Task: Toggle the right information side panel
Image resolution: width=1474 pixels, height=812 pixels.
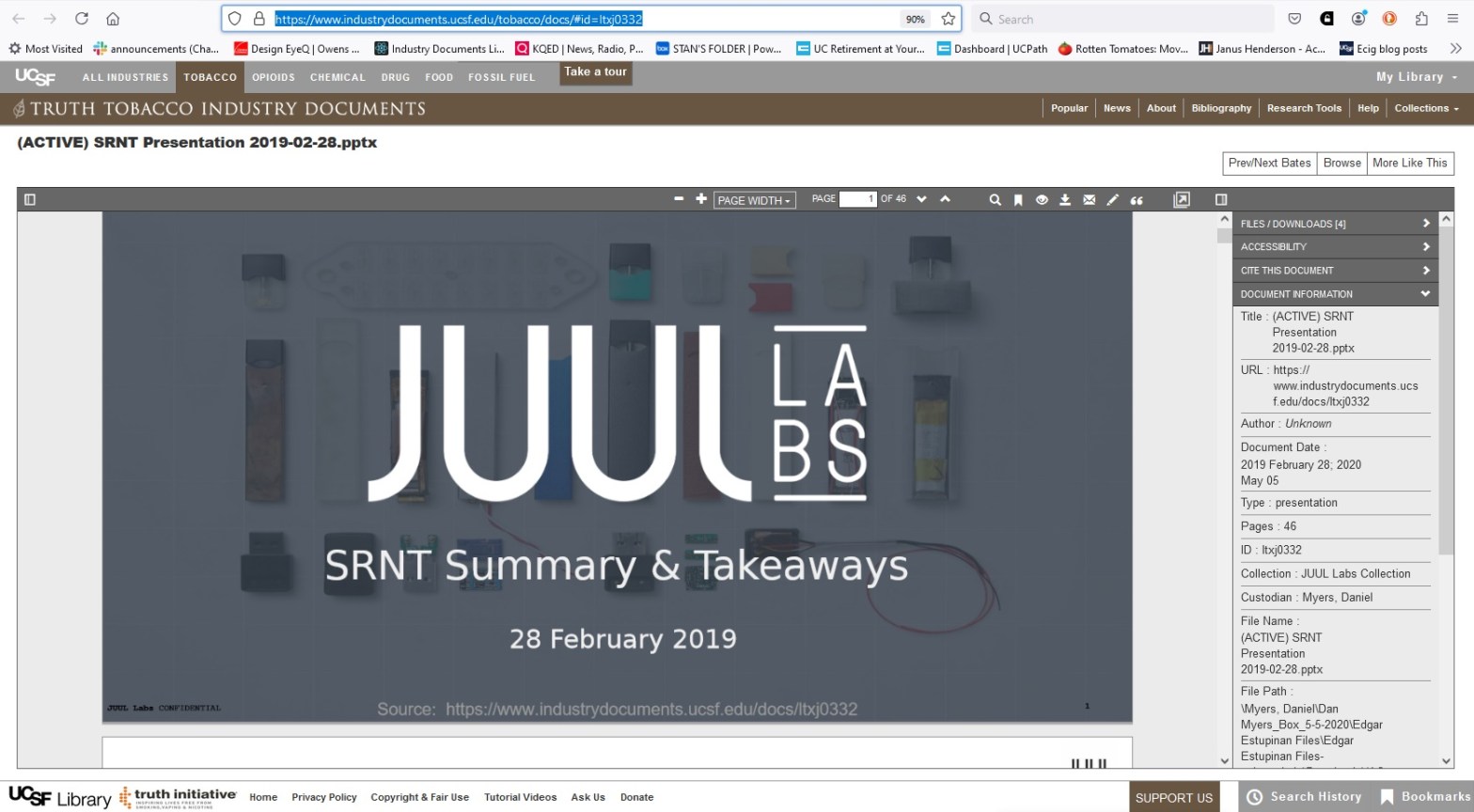Action: coord(1221,199)
